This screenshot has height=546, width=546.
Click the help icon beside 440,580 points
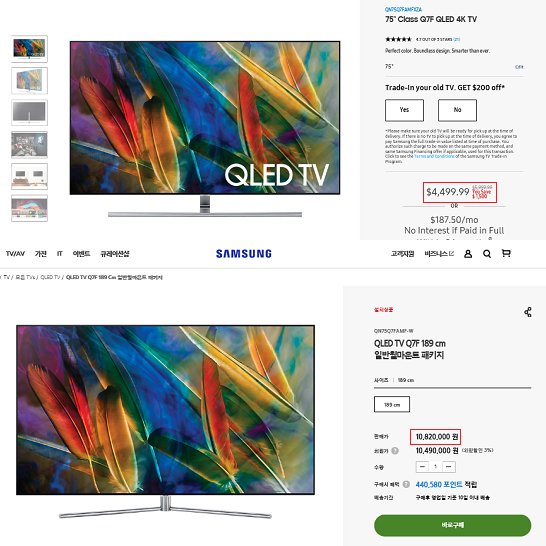coord(406,484)
